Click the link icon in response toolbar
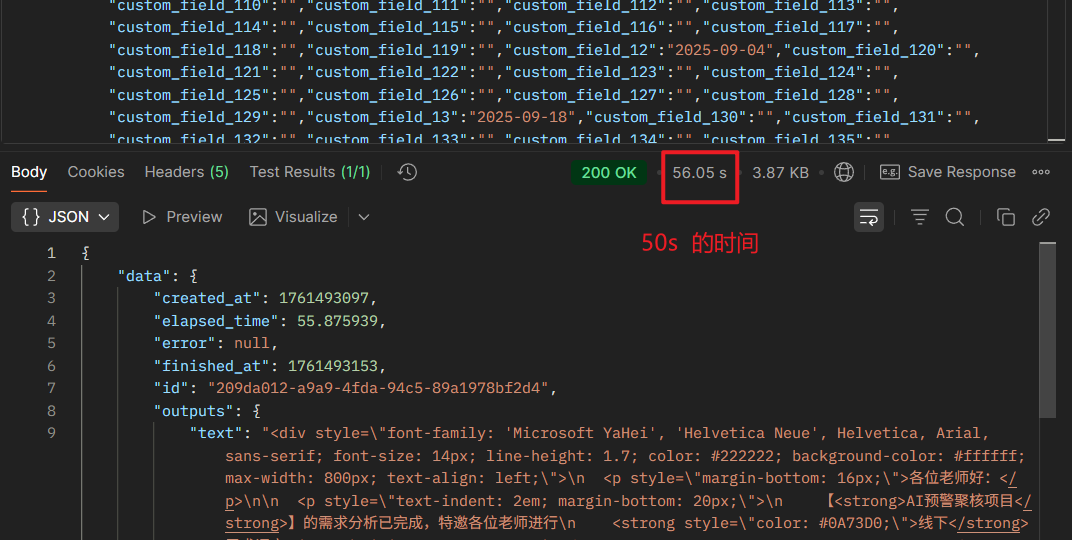 click(1041, 217)
